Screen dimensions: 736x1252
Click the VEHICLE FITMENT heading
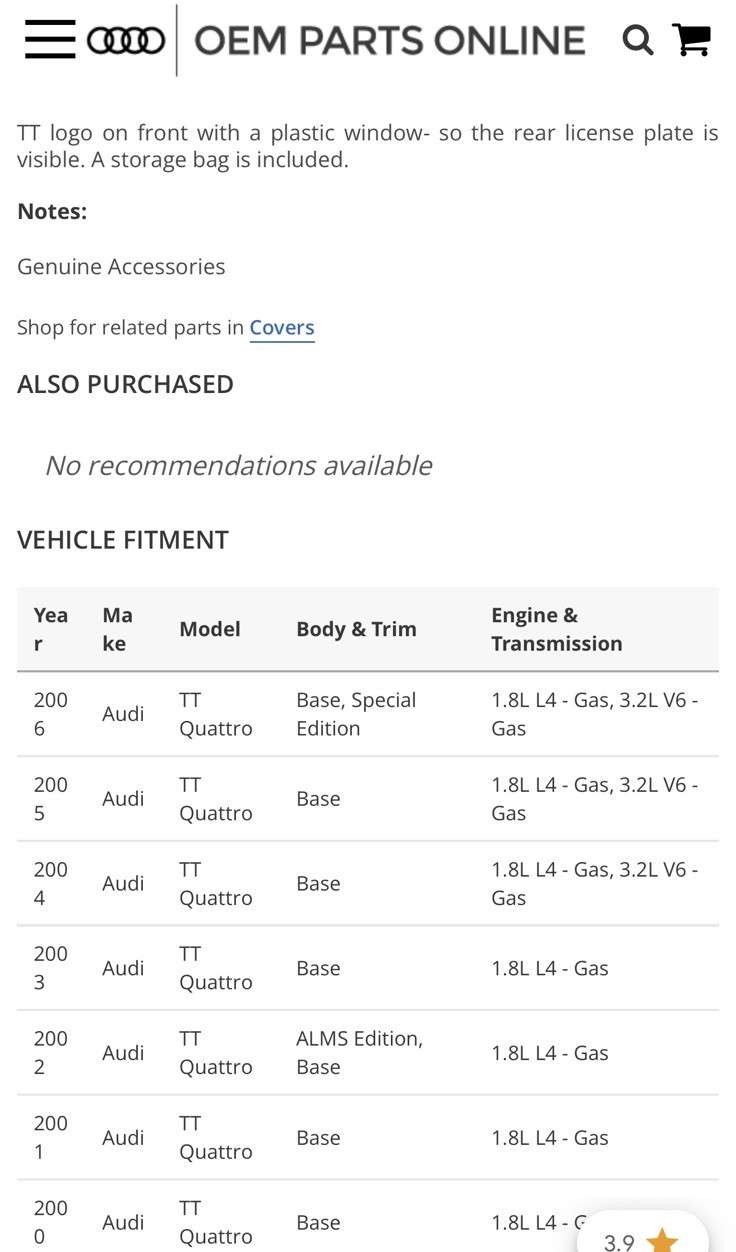123,540
